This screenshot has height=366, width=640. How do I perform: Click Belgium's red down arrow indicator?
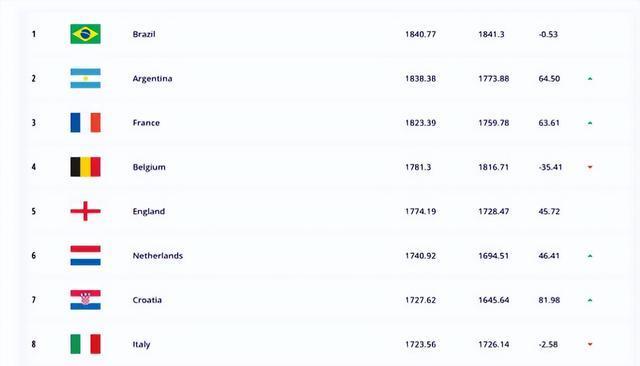point(590,167)
